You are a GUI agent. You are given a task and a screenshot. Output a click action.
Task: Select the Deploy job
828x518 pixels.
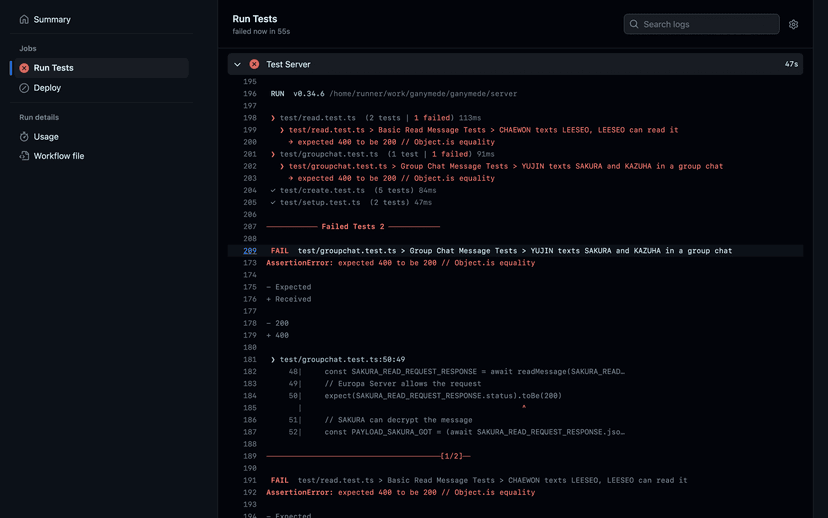(x=47, y=88)
